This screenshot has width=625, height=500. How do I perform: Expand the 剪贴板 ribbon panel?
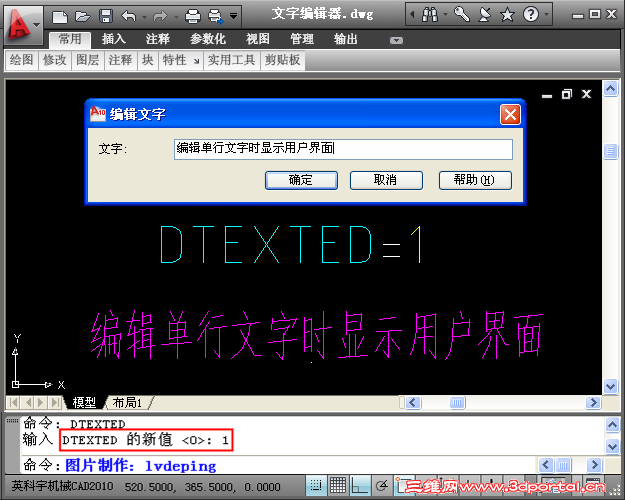(283, 60)
